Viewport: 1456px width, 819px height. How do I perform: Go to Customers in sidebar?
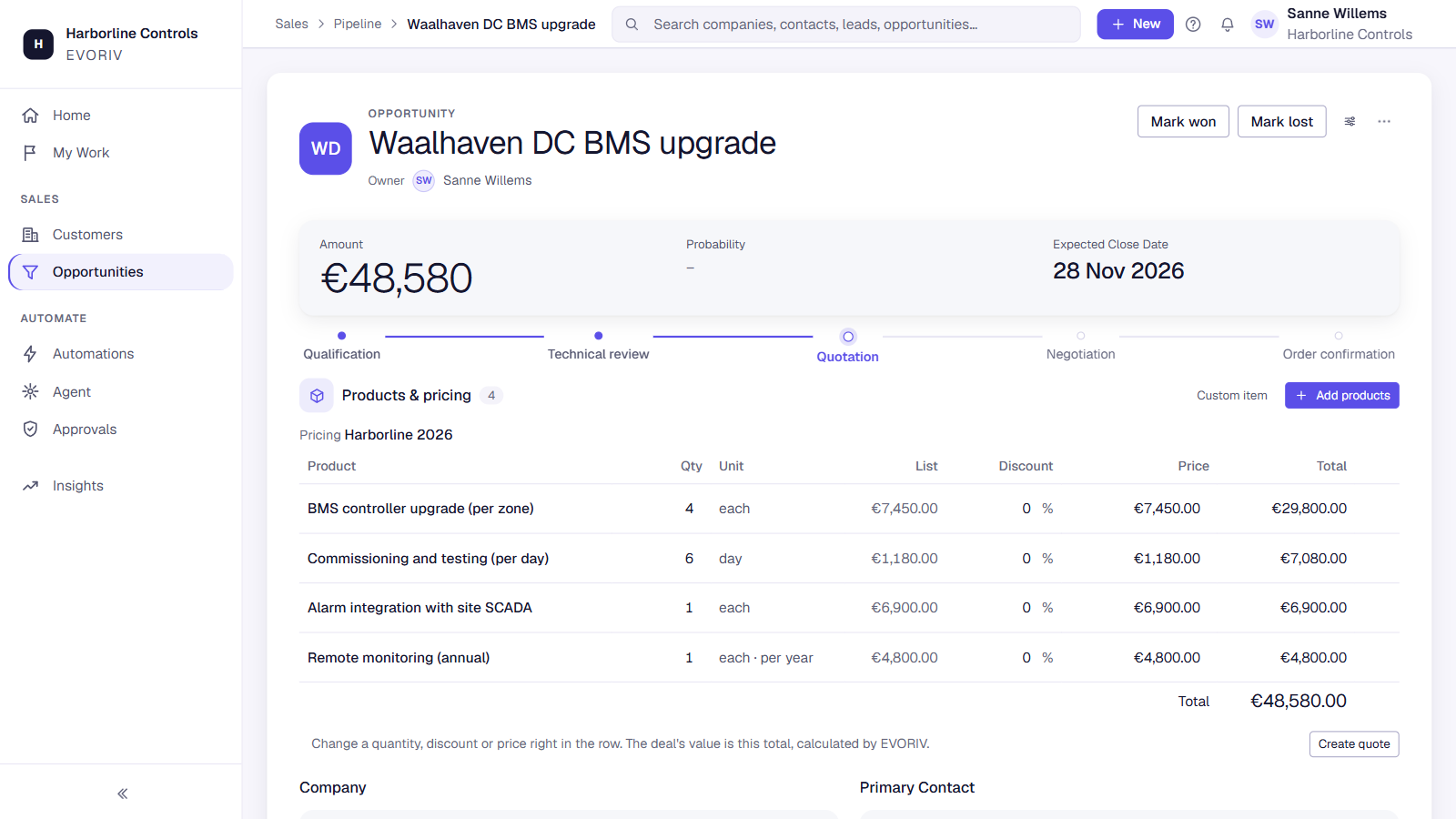coord(120,235)
